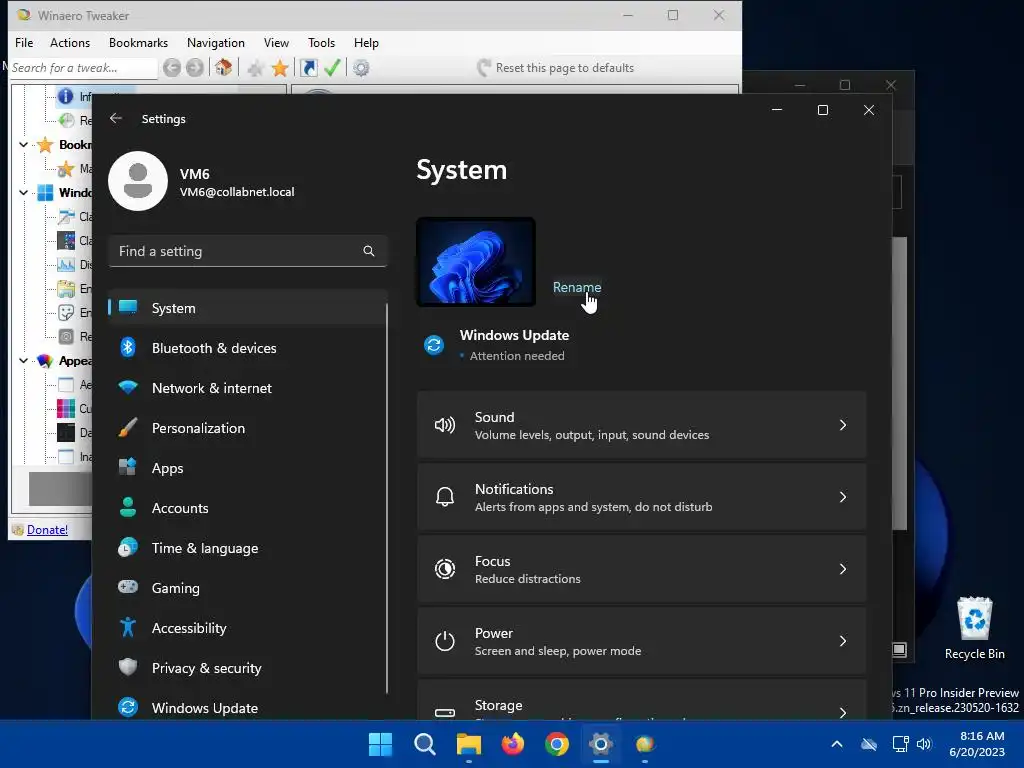Viewport: 1024px width, 768px height.
Task: Open the Power settings row
Action: click(642, 641)
